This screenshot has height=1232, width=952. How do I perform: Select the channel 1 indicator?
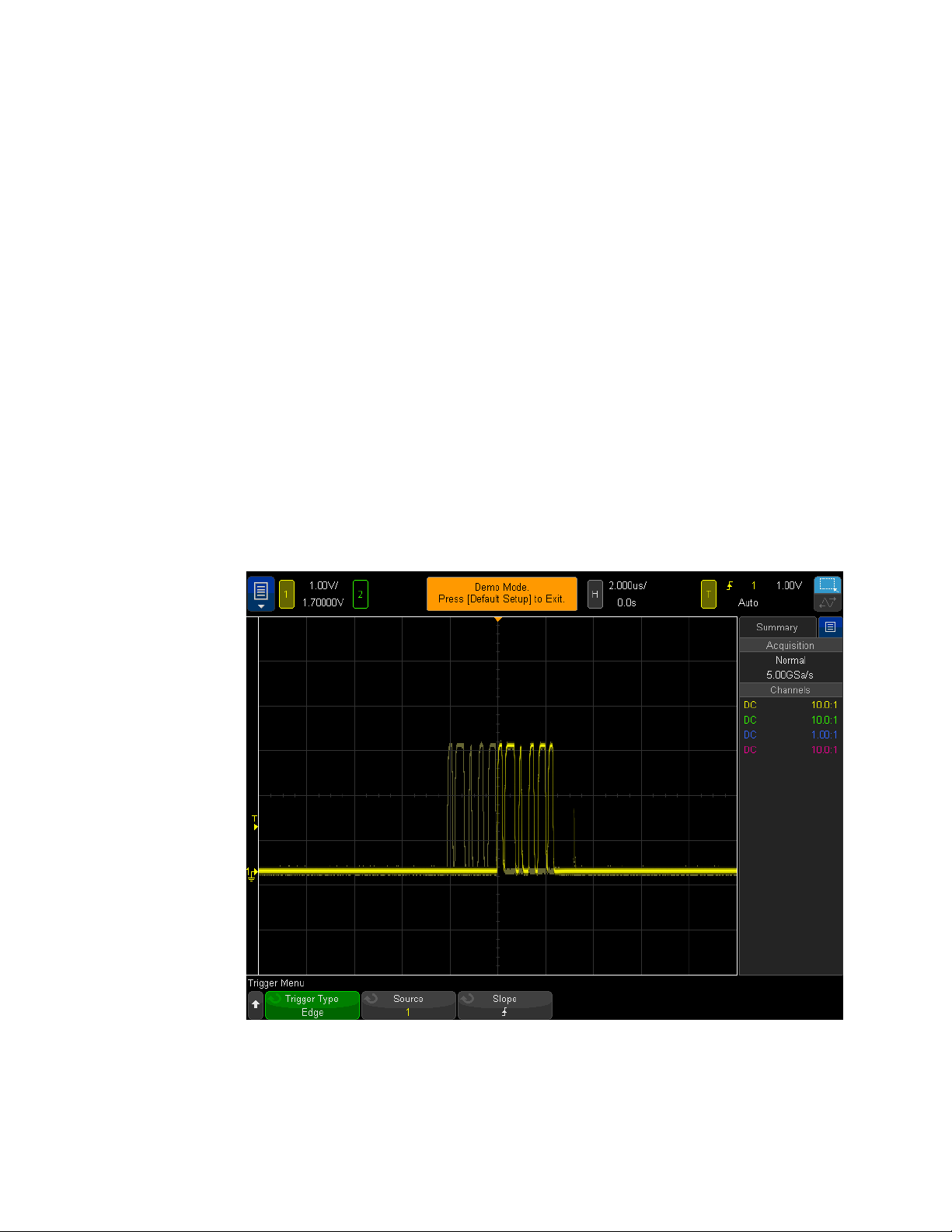[287, 594]
